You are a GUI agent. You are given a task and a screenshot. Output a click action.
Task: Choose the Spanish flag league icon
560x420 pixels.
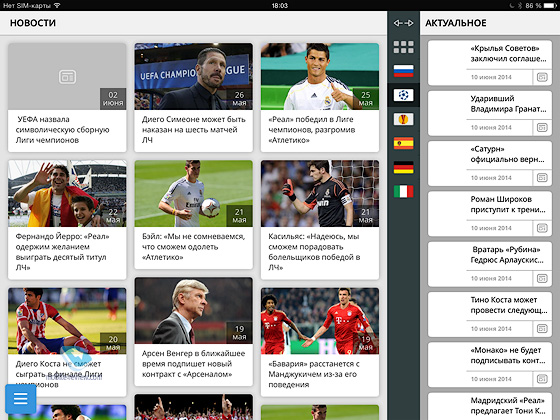404,143
